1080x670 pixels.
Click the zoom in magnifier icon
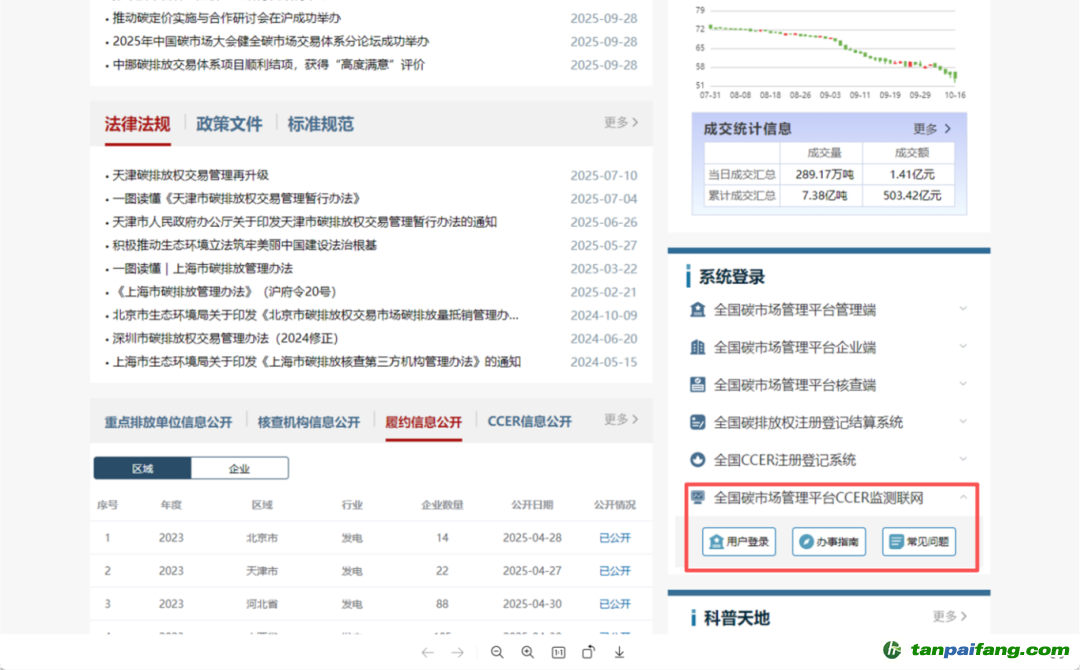click(528, 652)
